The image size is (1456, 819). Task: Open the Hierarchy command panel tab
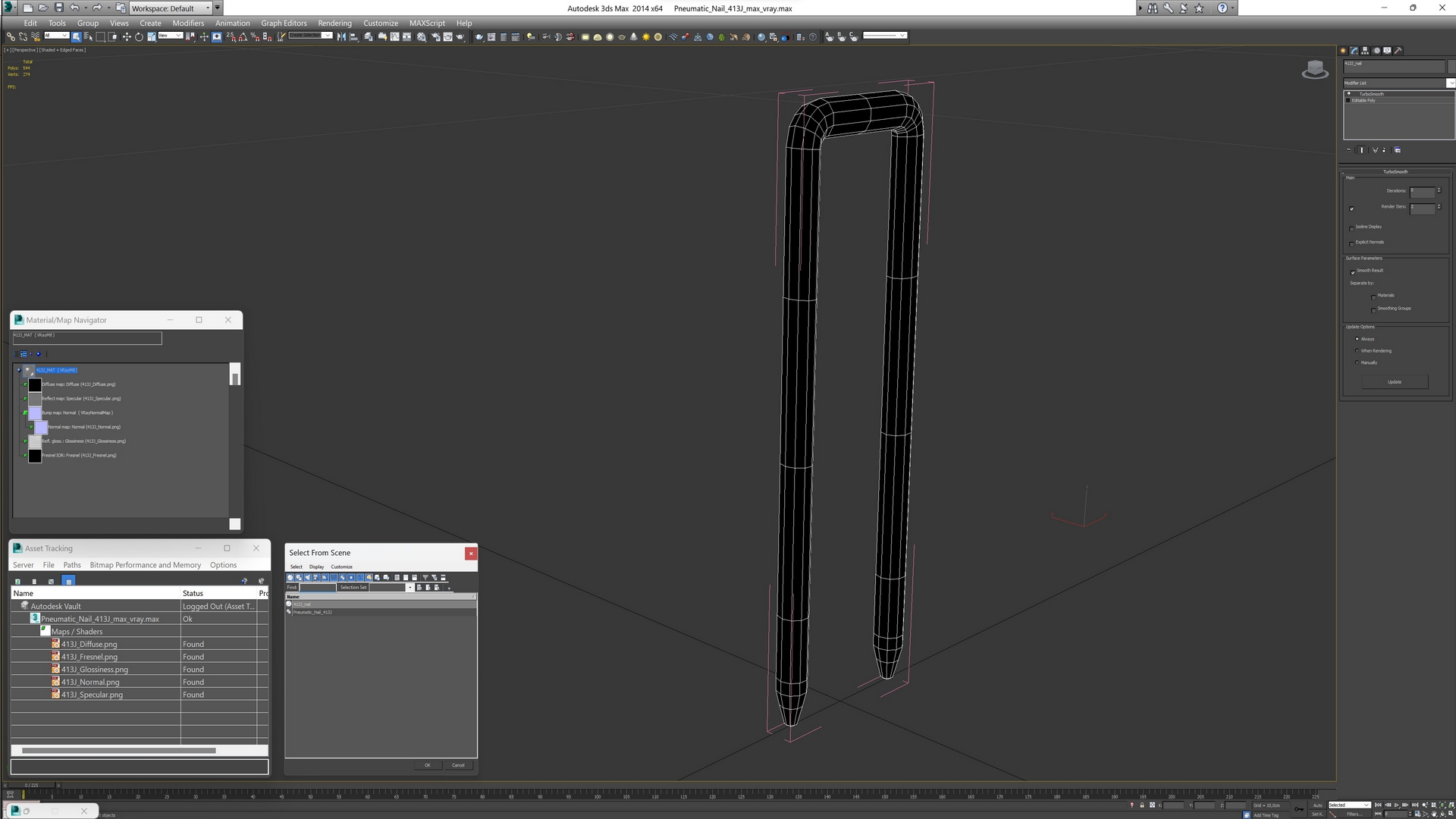pyautogui.click(x=1365, y=51)
